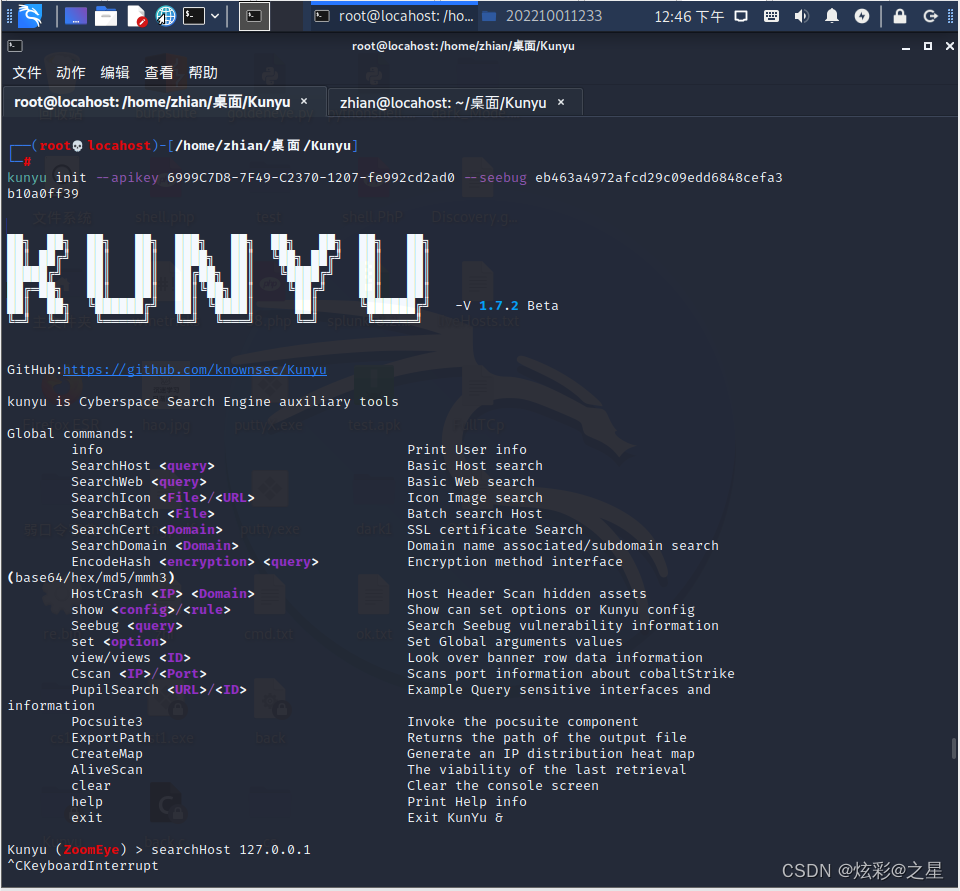The image size is (960, 891).
Task: Click the show desktop icon in panel
Action: 76,16
